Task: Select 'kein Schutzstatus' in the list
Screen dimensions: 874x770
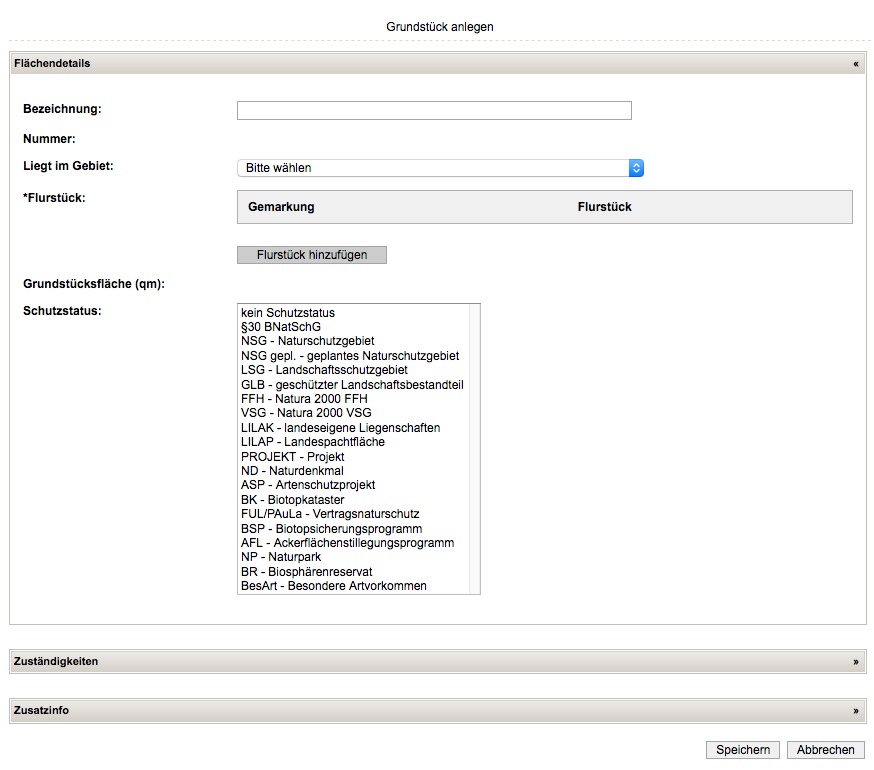Action: tap(288, 313)
